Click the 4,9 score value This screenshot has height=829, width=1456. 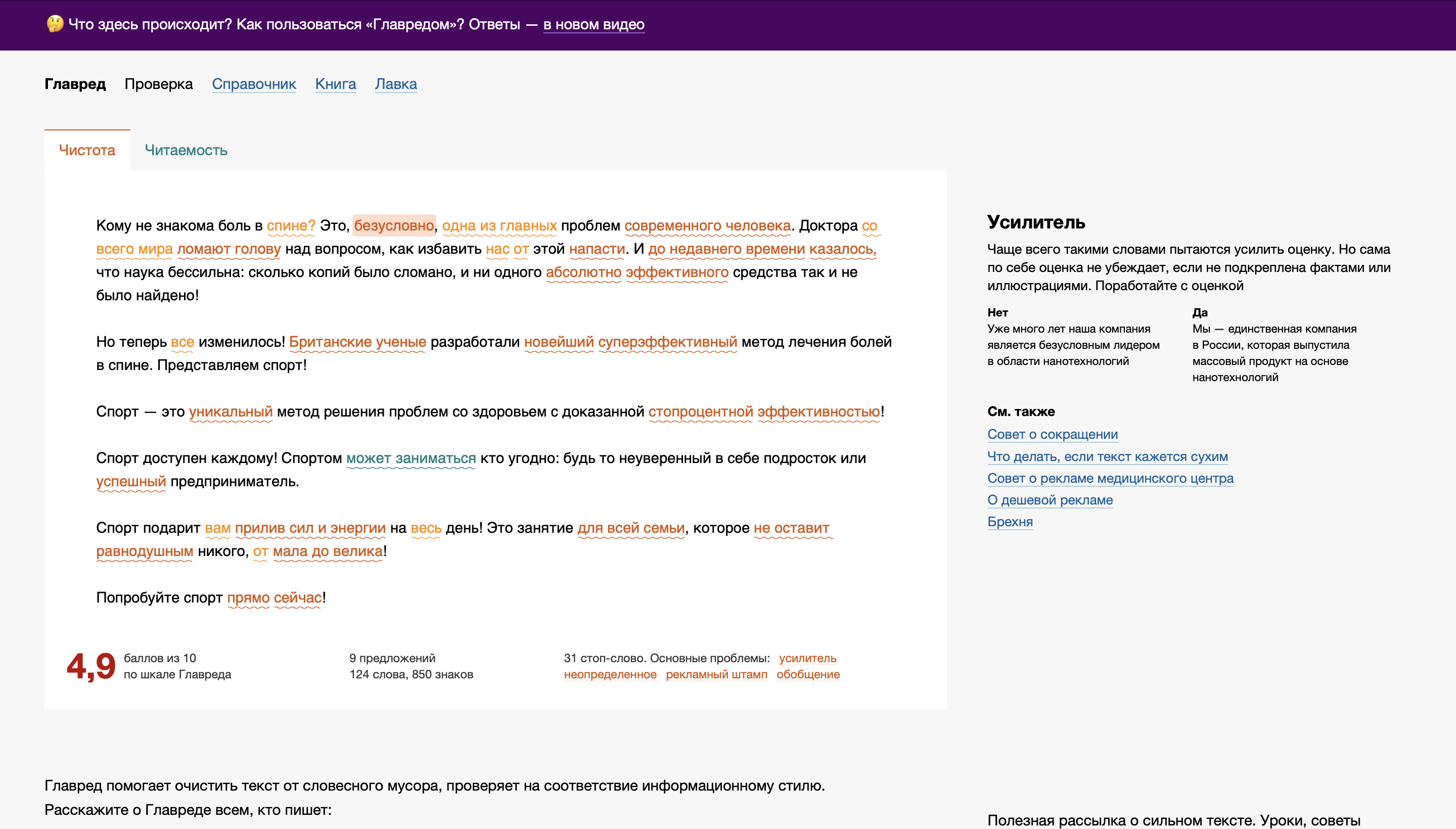91,666
